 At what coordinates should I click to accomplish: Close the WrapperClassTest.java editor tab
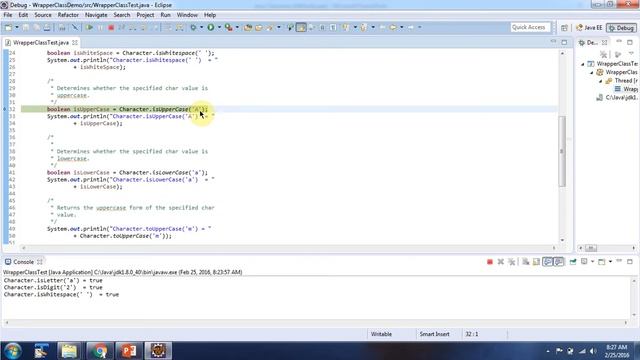75,42
